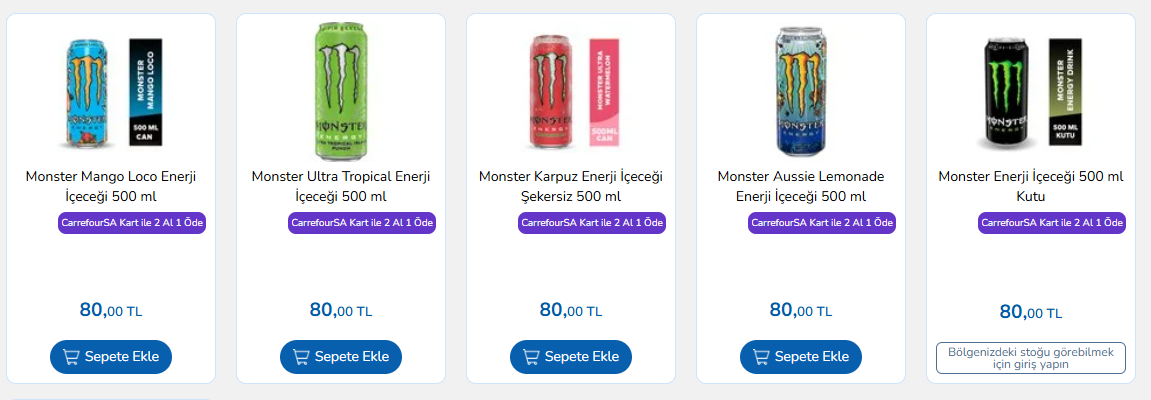Add Monster Aussie Lemonade to cart
The width and height of the screenshot is (1151, 400).
801,357
